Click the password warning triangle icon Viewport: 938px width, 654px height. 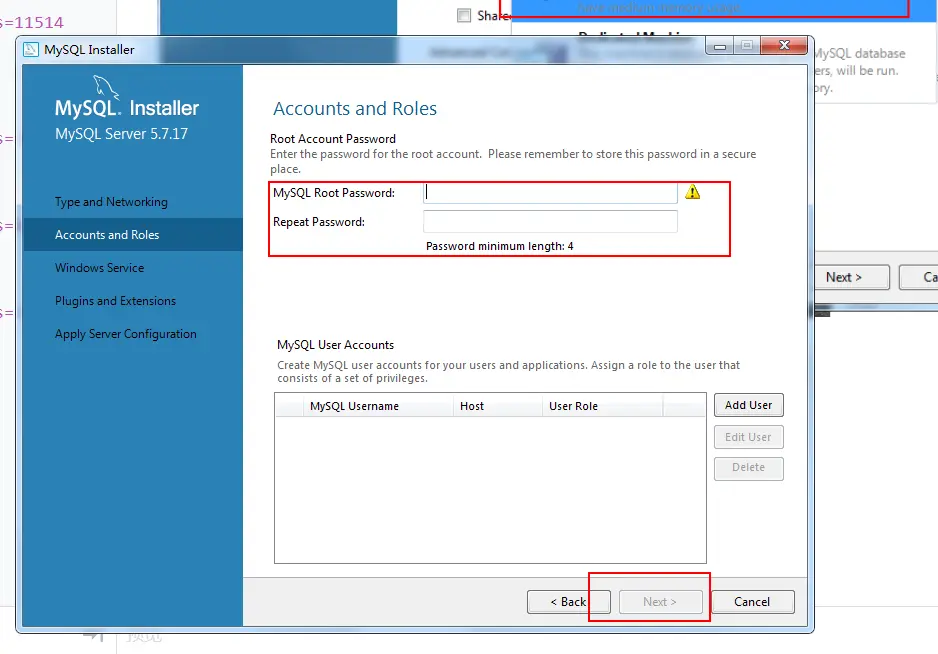point(692,192)
